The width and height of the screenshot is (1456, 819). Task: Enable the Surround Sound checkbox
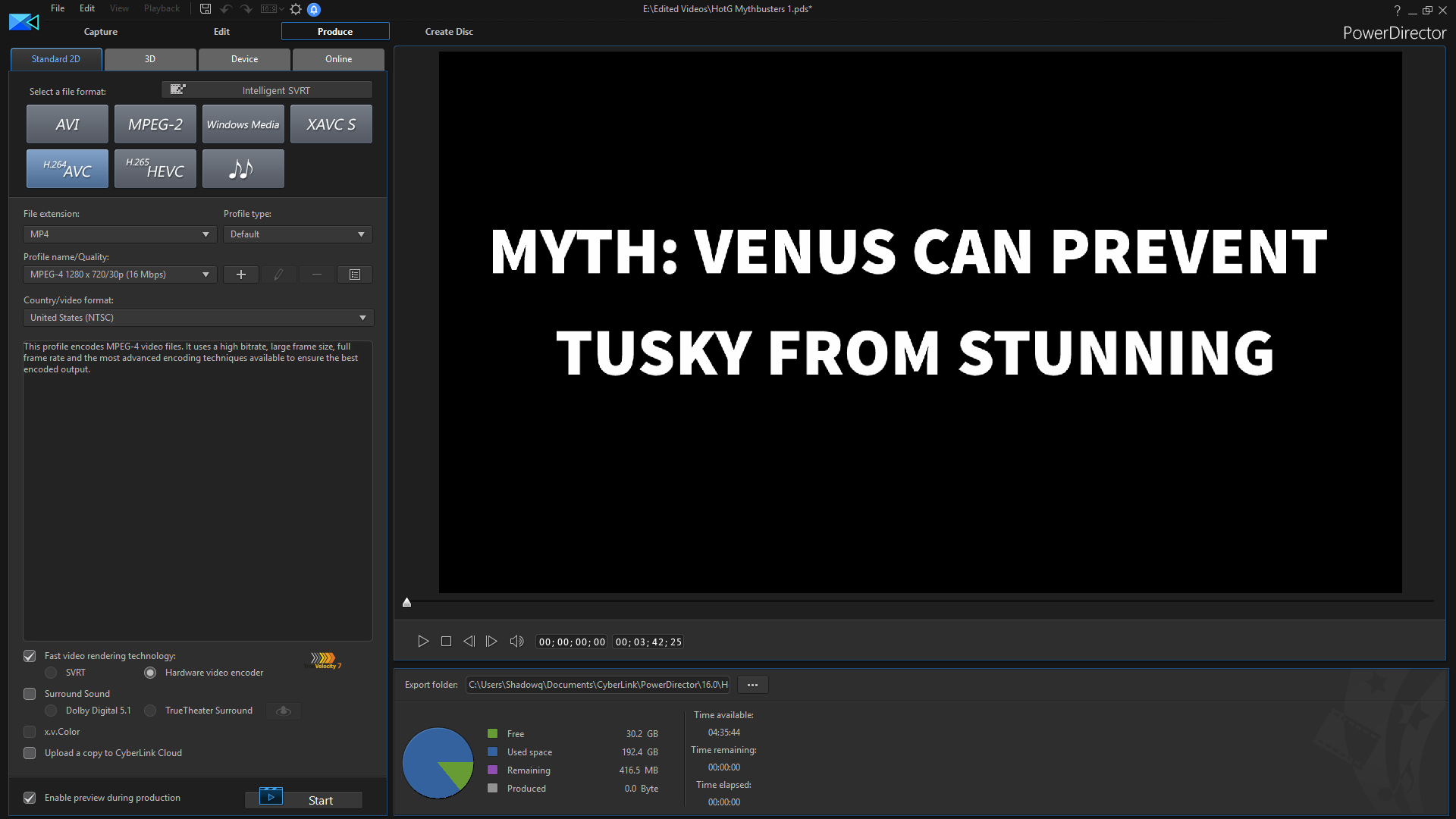[x=30, y=694]
